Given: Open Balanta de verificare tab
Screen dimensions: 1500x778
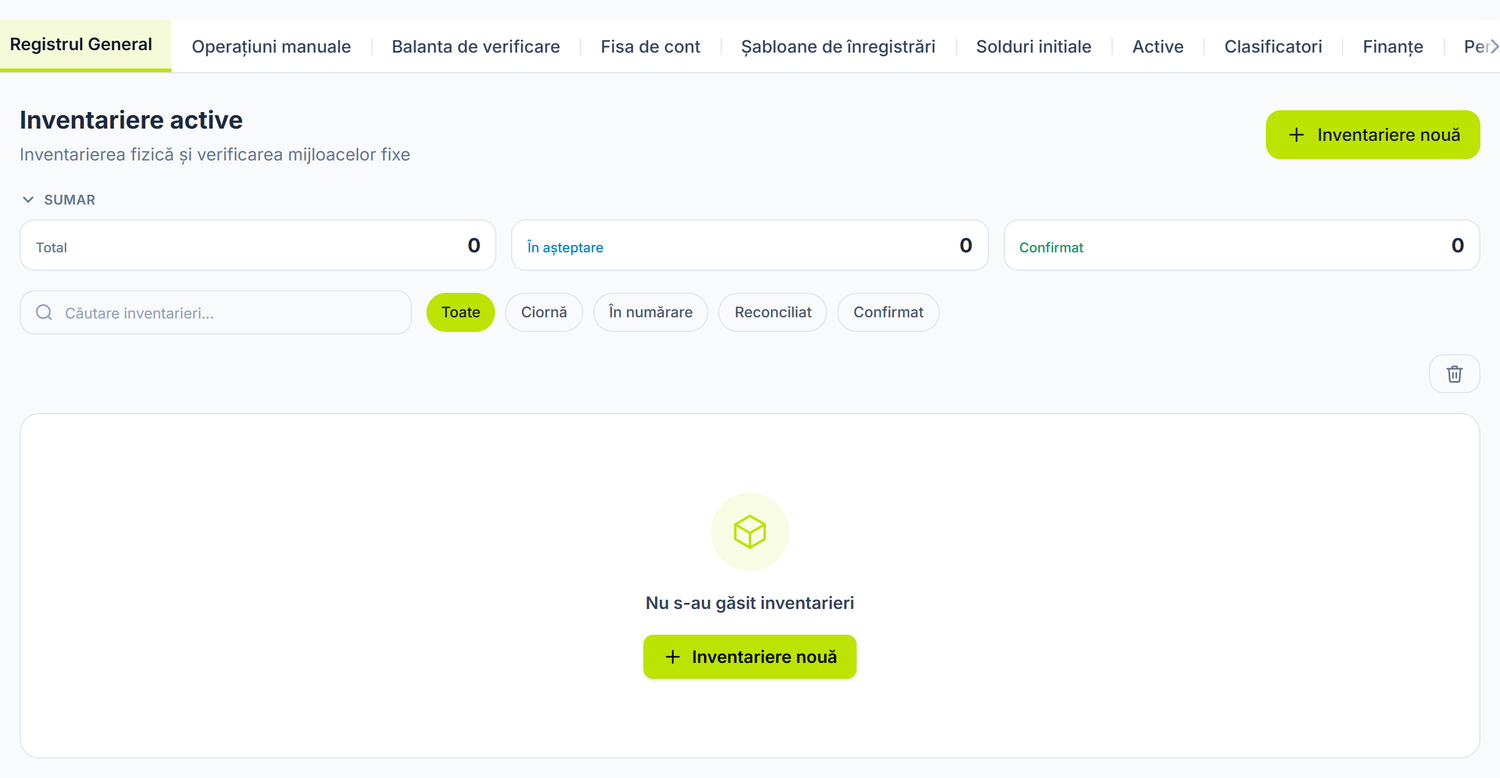Looking at the screenshot, I should tap(476, 46).
